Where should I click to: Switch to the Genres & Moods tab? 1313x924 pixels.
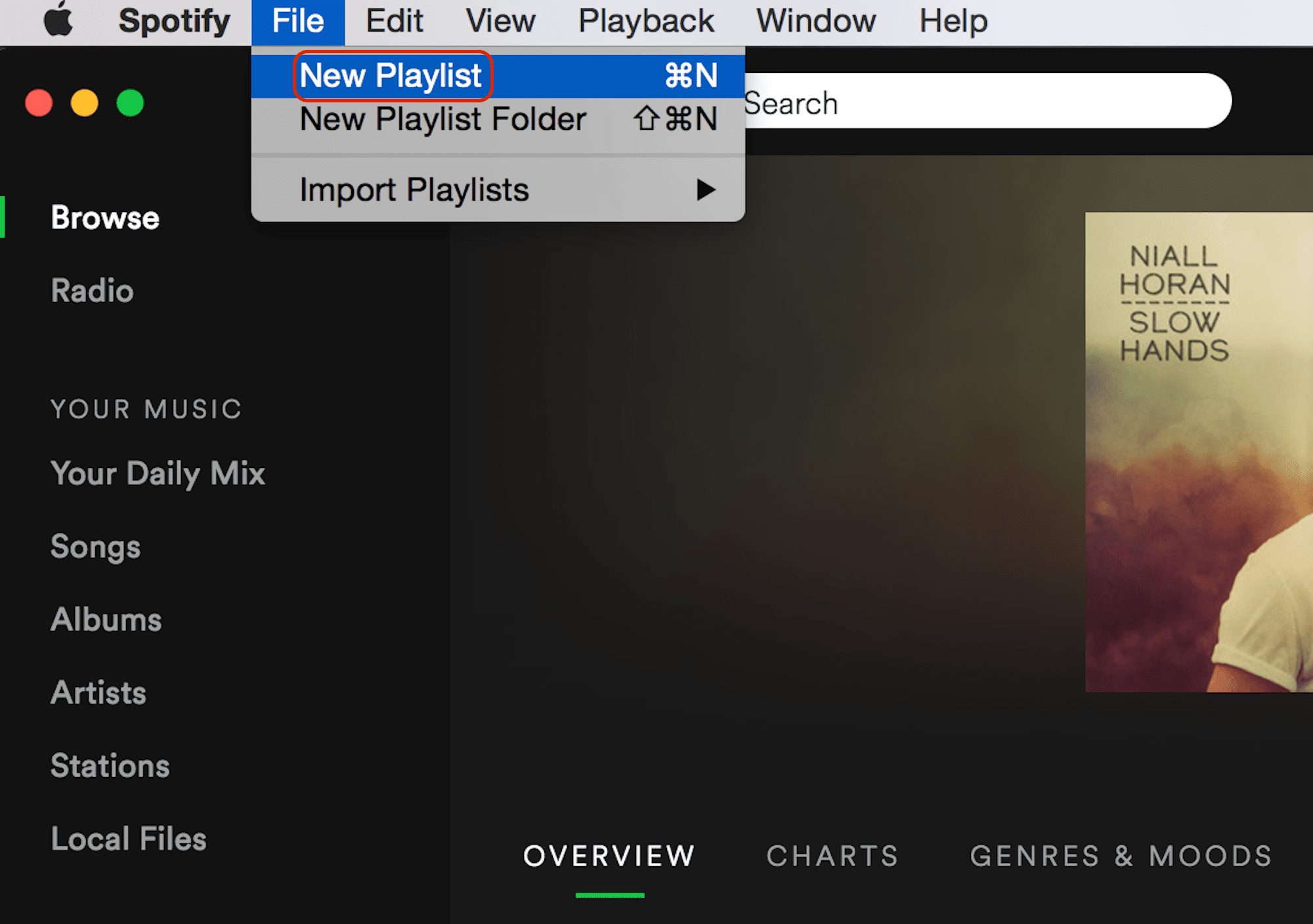[1121, 856]
